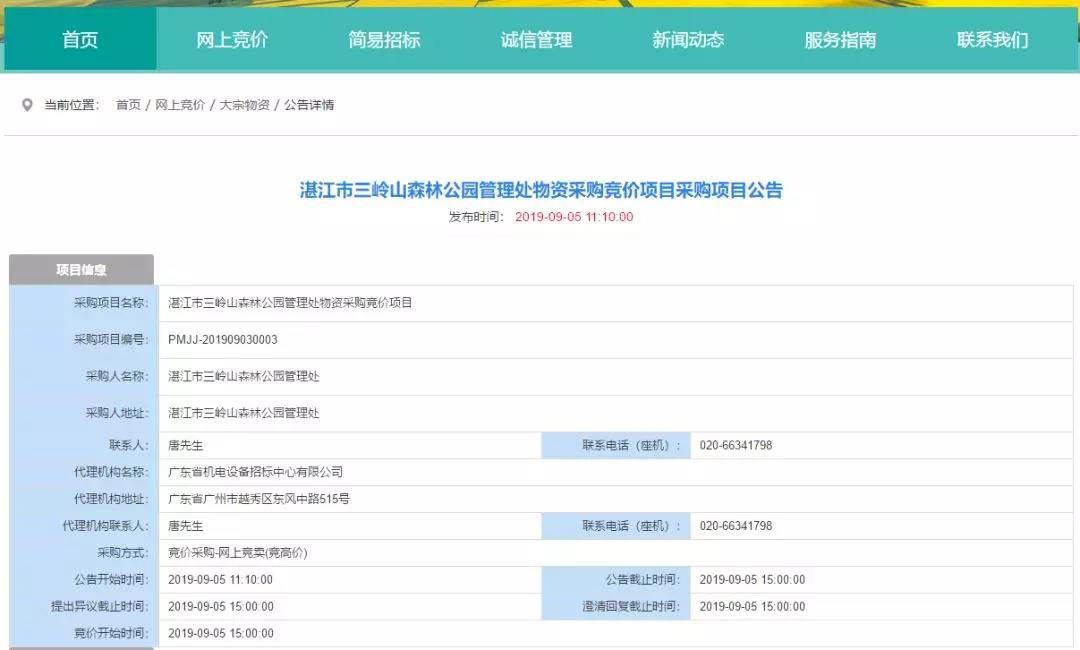
Task: Go to the 联系我们 page
Action: (x=992, y=40)
